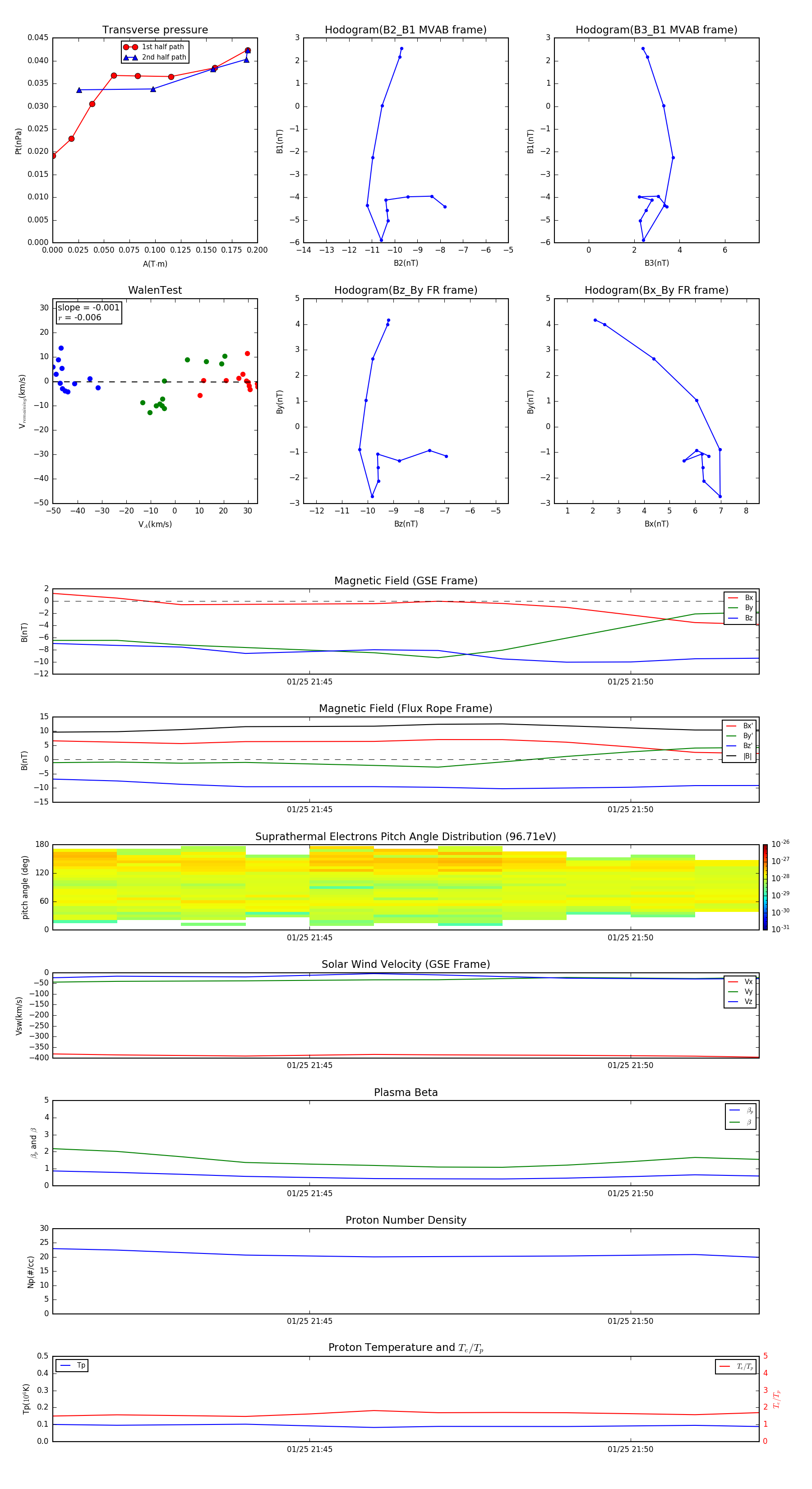Click the |B| legend entry in Flux Rope panel
812x1489 pixels.
pos(739,756)
